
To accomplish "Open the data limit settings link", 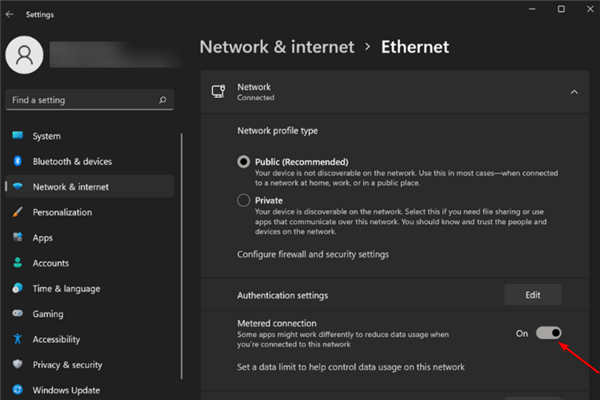I will [x=350, y=367].
